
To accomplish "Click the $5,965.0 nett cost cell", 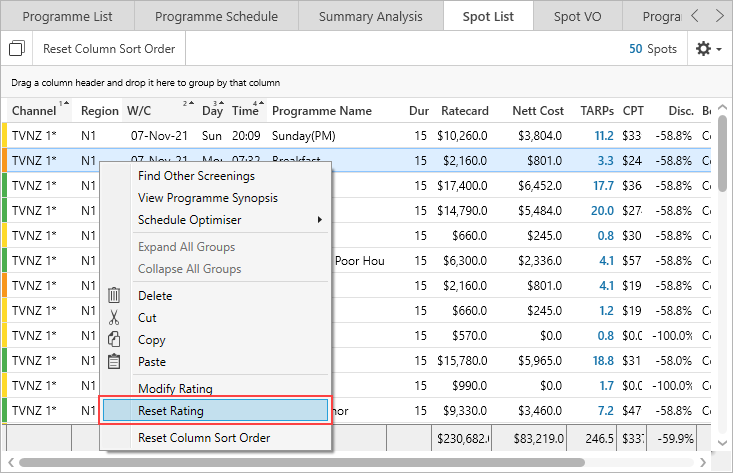I will coord(540,361).
